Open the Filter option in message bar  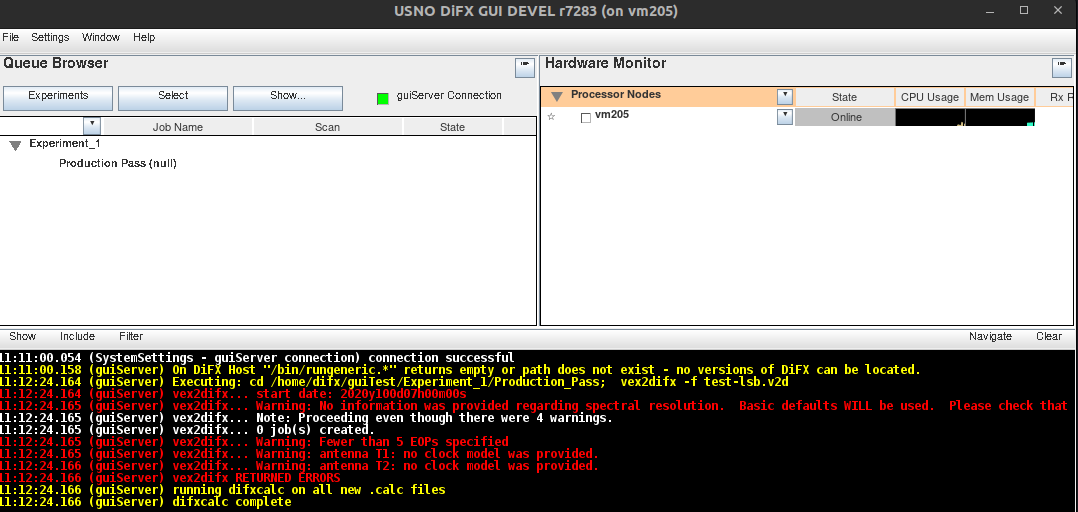(131, 336)
